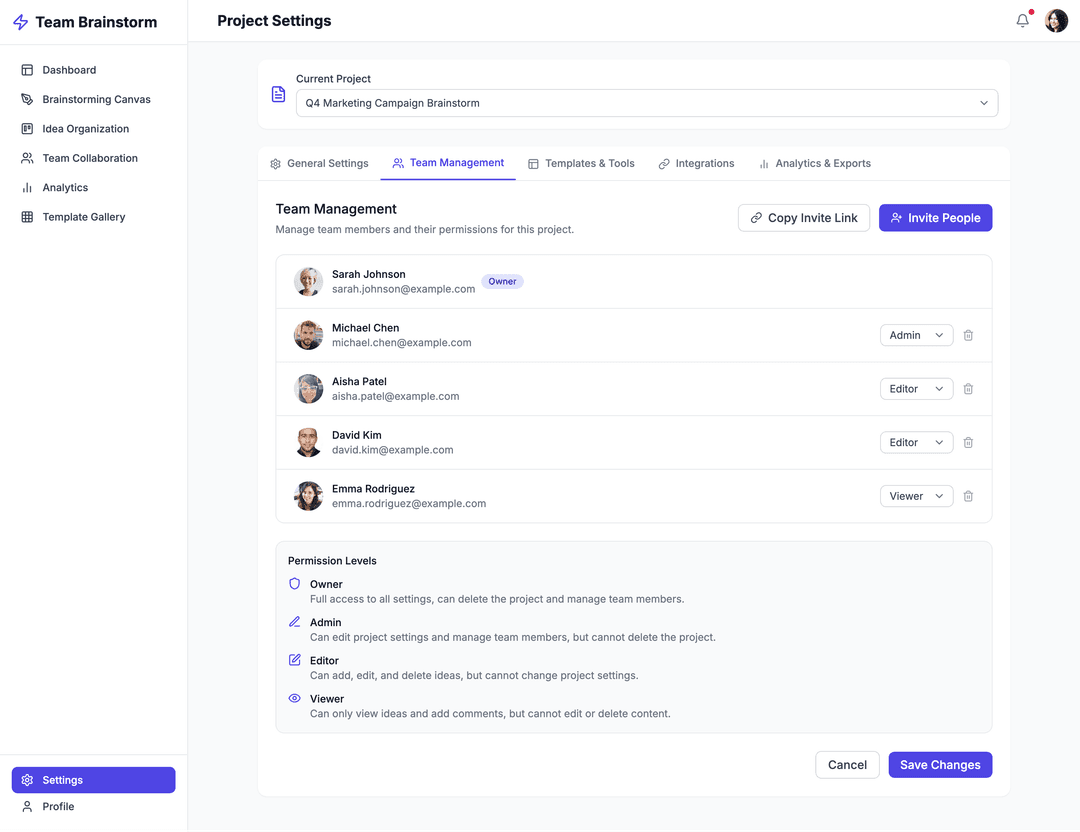This screenshot has width=1080, height=832.
Task: Click Sarah Johnson's profile photo
Action: [308, 282]
